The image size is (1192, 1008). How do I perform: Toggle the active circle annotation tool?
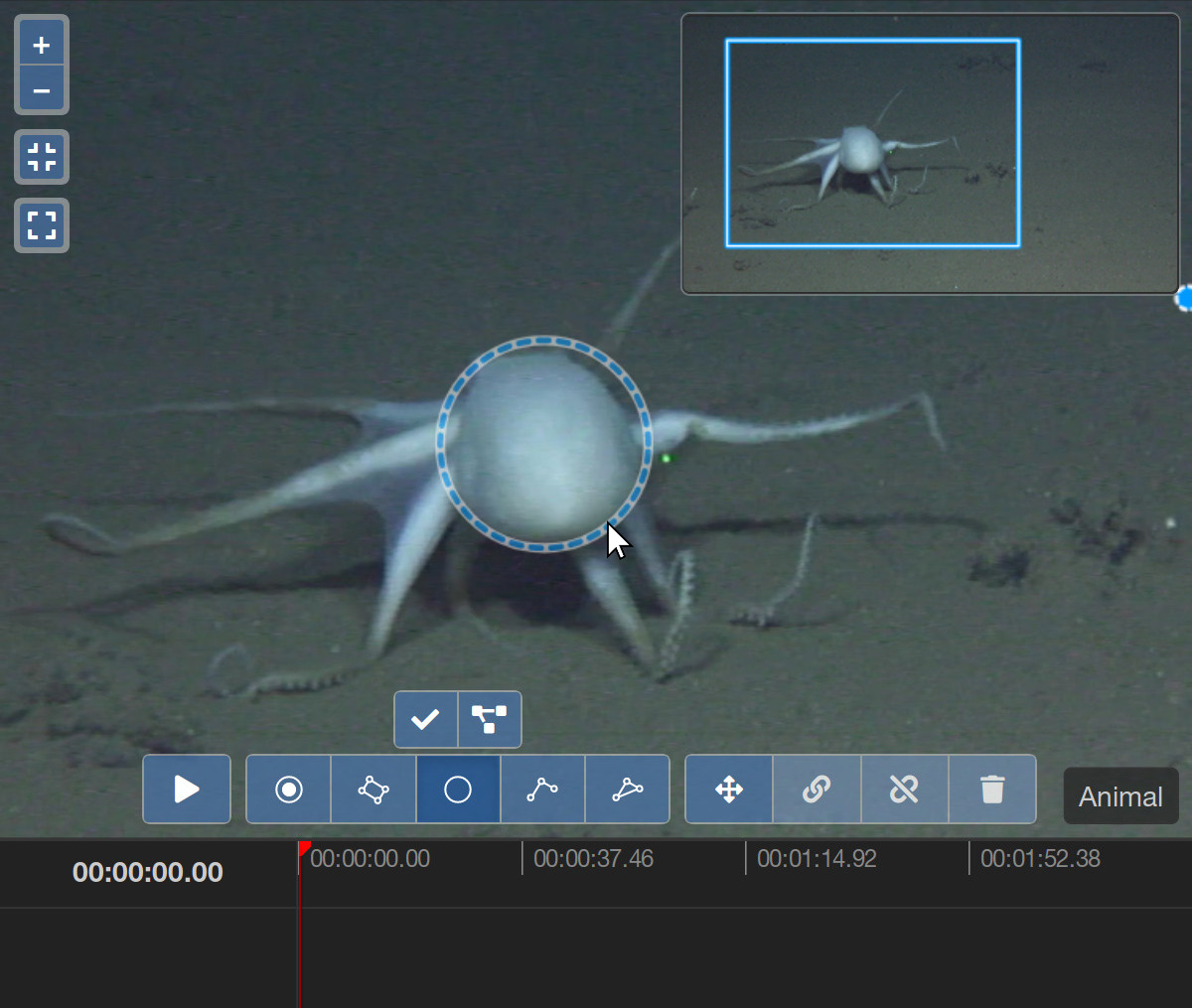coord(458,790)
